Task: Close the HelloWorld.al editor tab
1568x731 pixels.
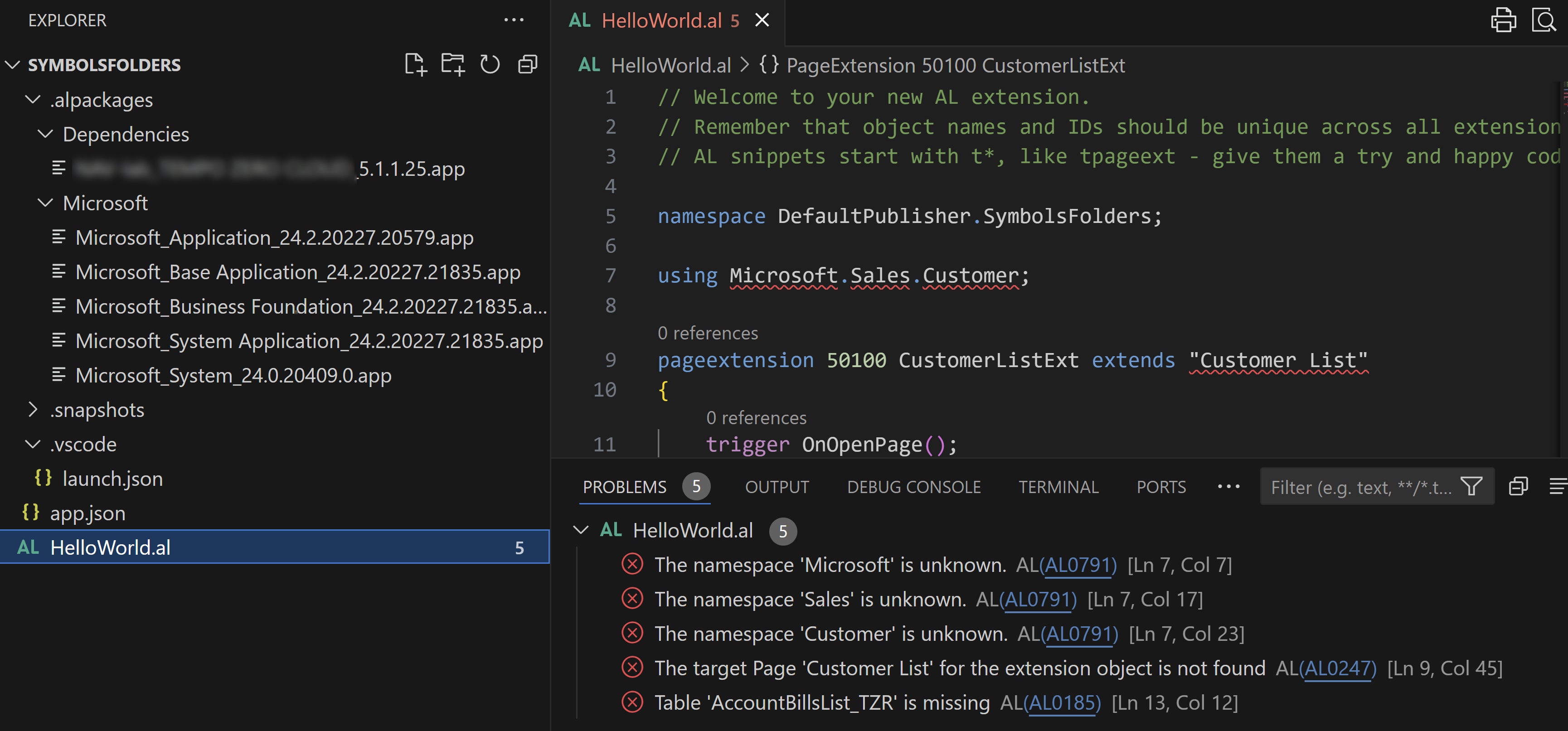Action: pyautogui.click(x=762, y=20)
